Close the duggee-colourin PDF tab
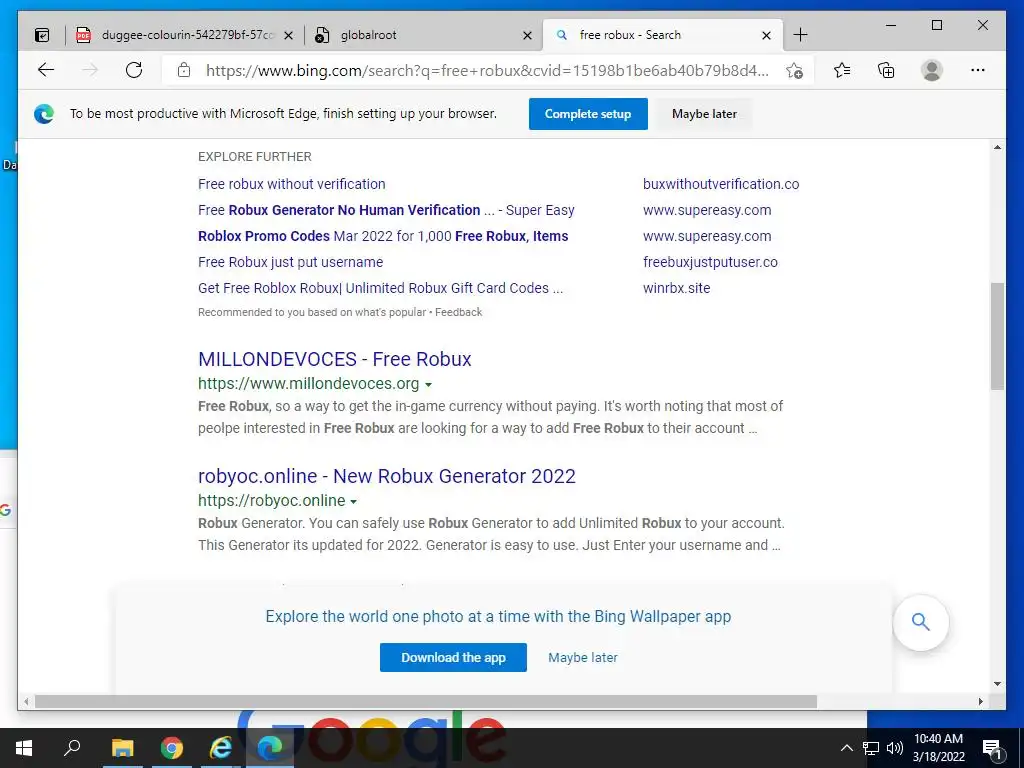This screenshot has width=1024, height=768. pos(288,35)
